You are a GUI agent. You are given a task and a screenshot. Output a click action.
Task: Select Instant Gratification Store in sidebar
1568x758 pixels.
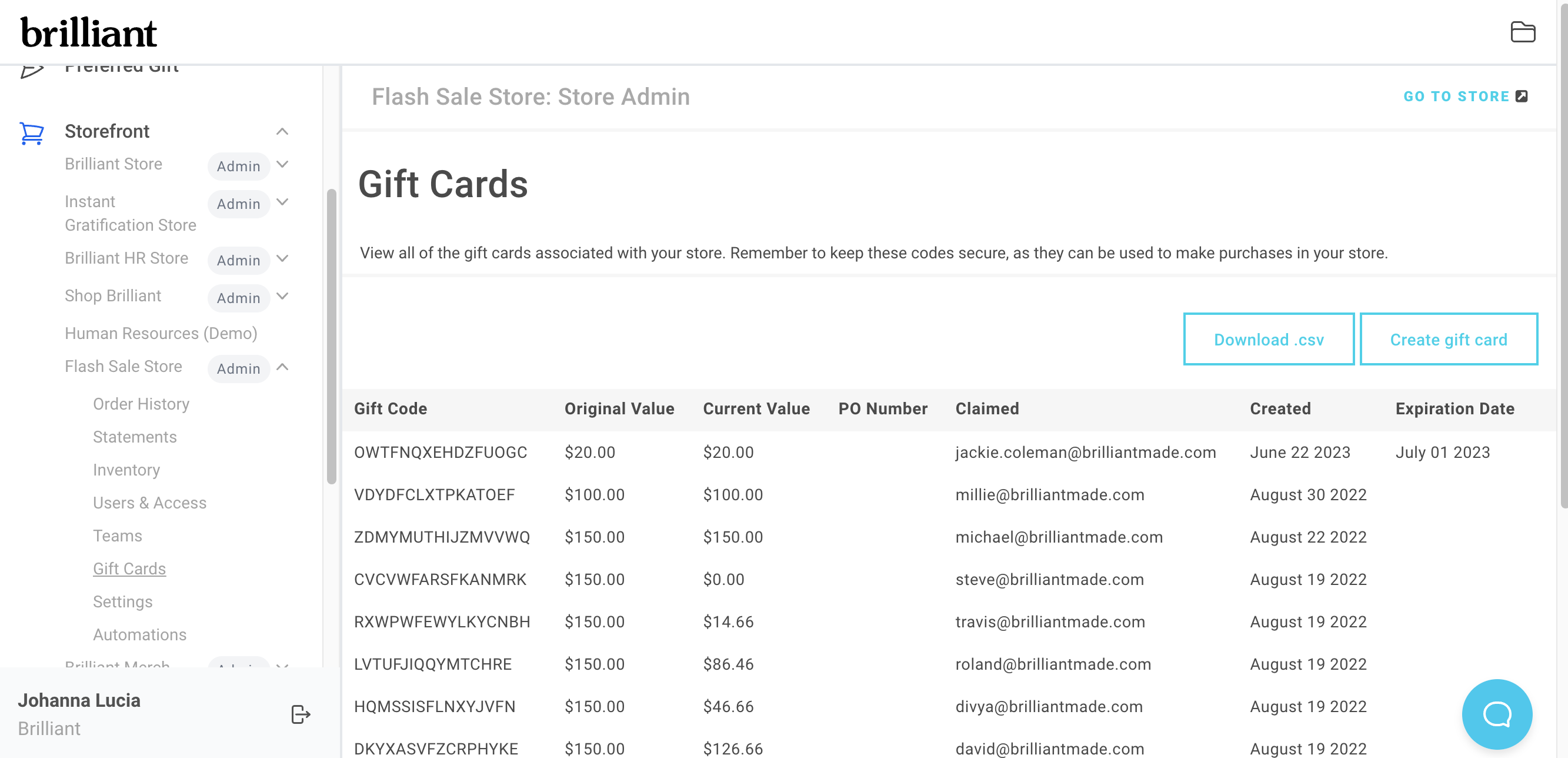[x=130, y=214]
